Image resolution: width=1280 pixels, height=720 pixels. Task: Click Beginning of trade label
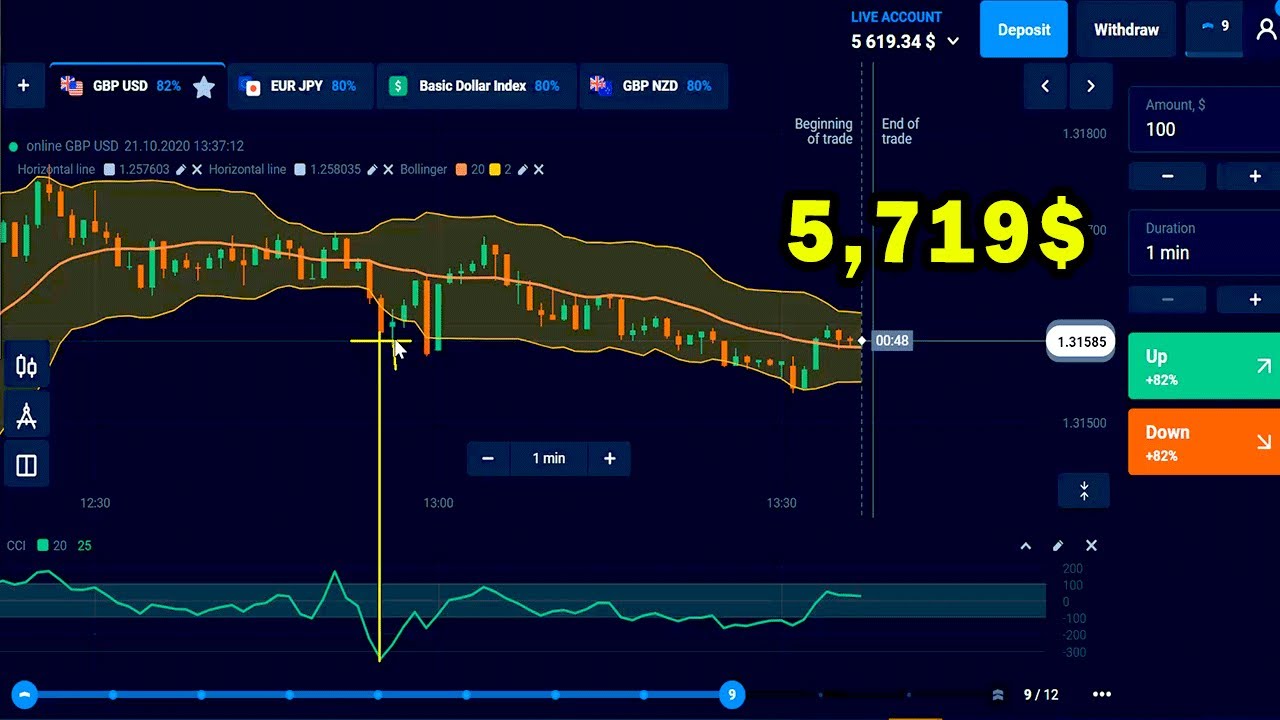pos(823,131)
